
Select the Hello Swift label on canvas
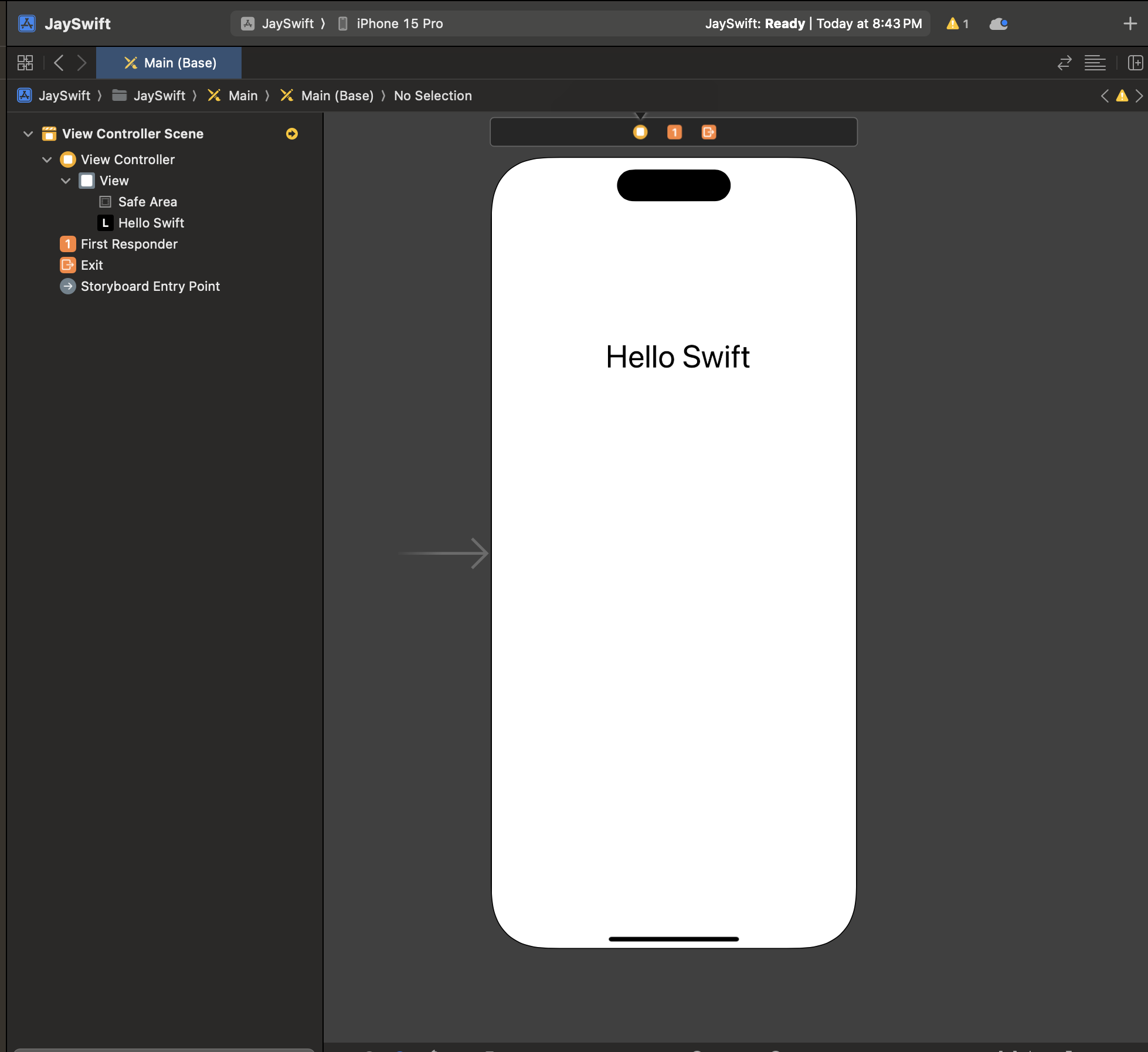click(x=678, y=357)
